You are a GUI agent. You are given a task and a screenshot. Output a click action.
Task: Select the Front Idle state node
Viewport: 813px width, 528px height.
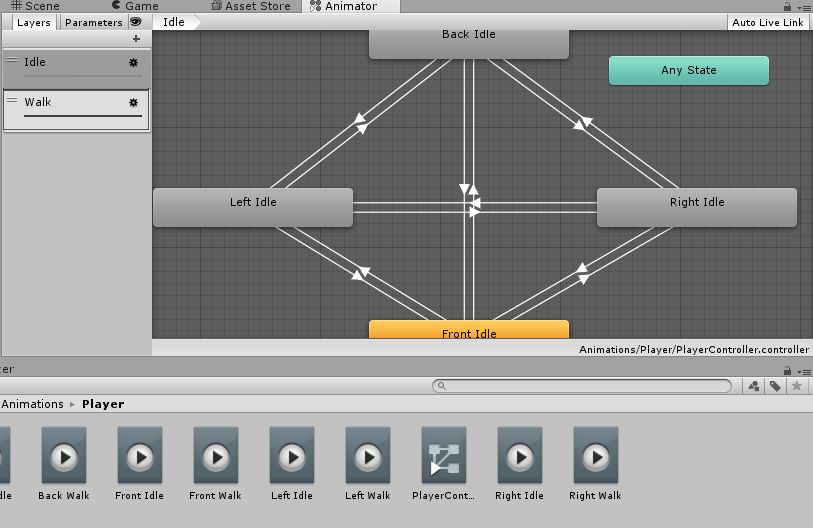pyautogui.click(x=469, y=331)
